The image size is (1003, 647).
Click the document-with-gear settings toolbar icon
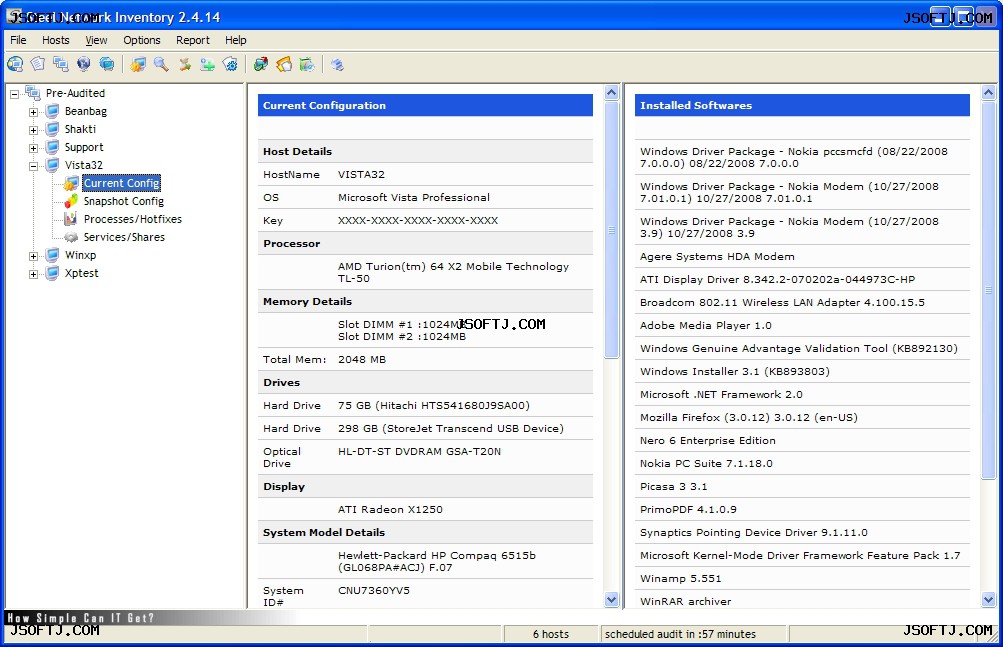click(x=230, y=64)
